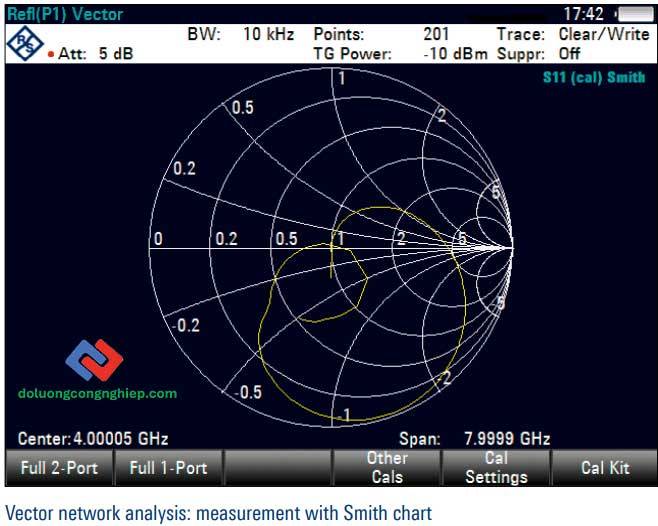Click the Suppr: parameter label
Screen dimensions: 658x526
(x=521, y=54)
